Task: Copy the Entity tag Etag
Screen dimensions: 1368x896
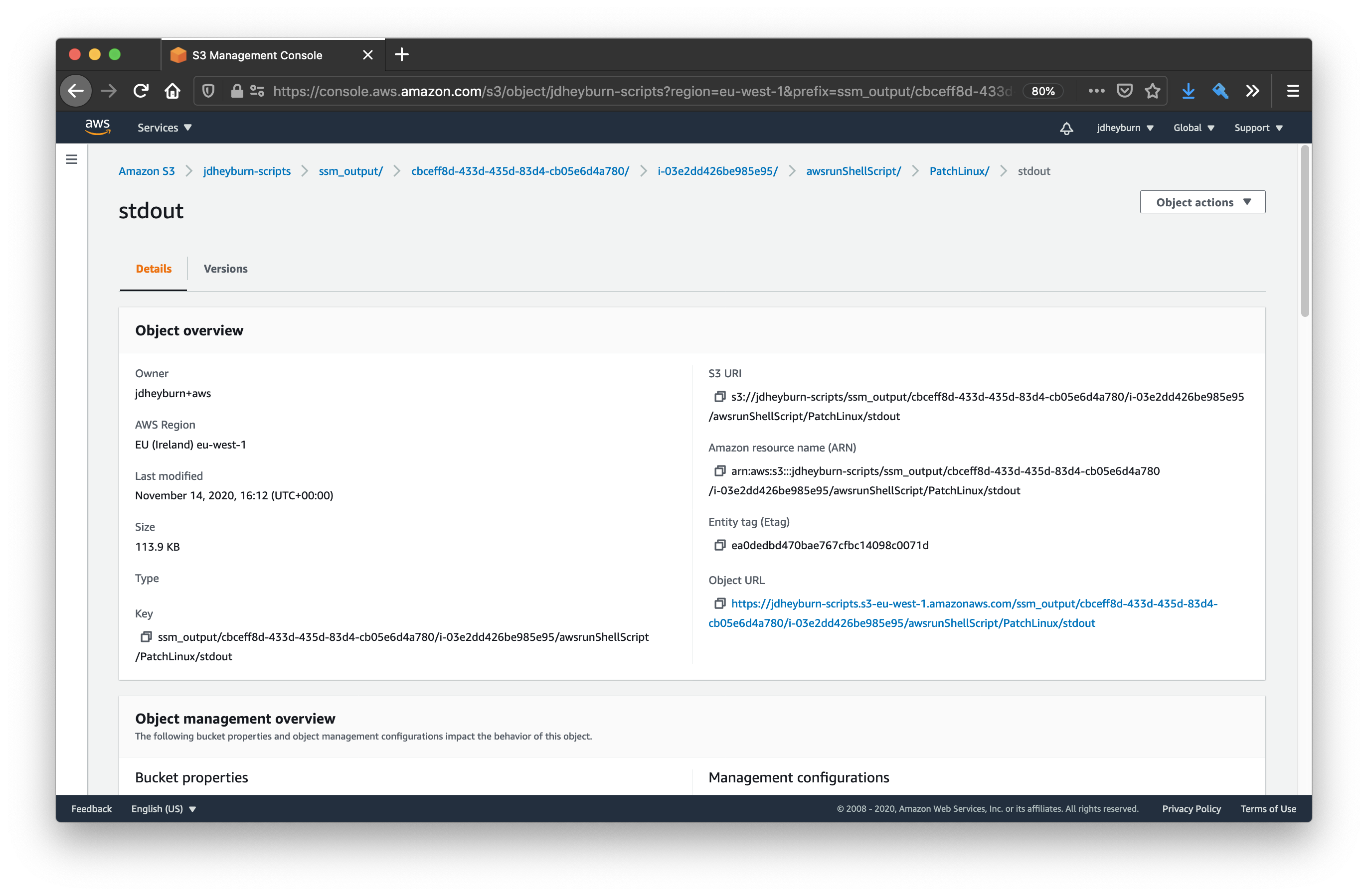Action: [x=719, y=545]
